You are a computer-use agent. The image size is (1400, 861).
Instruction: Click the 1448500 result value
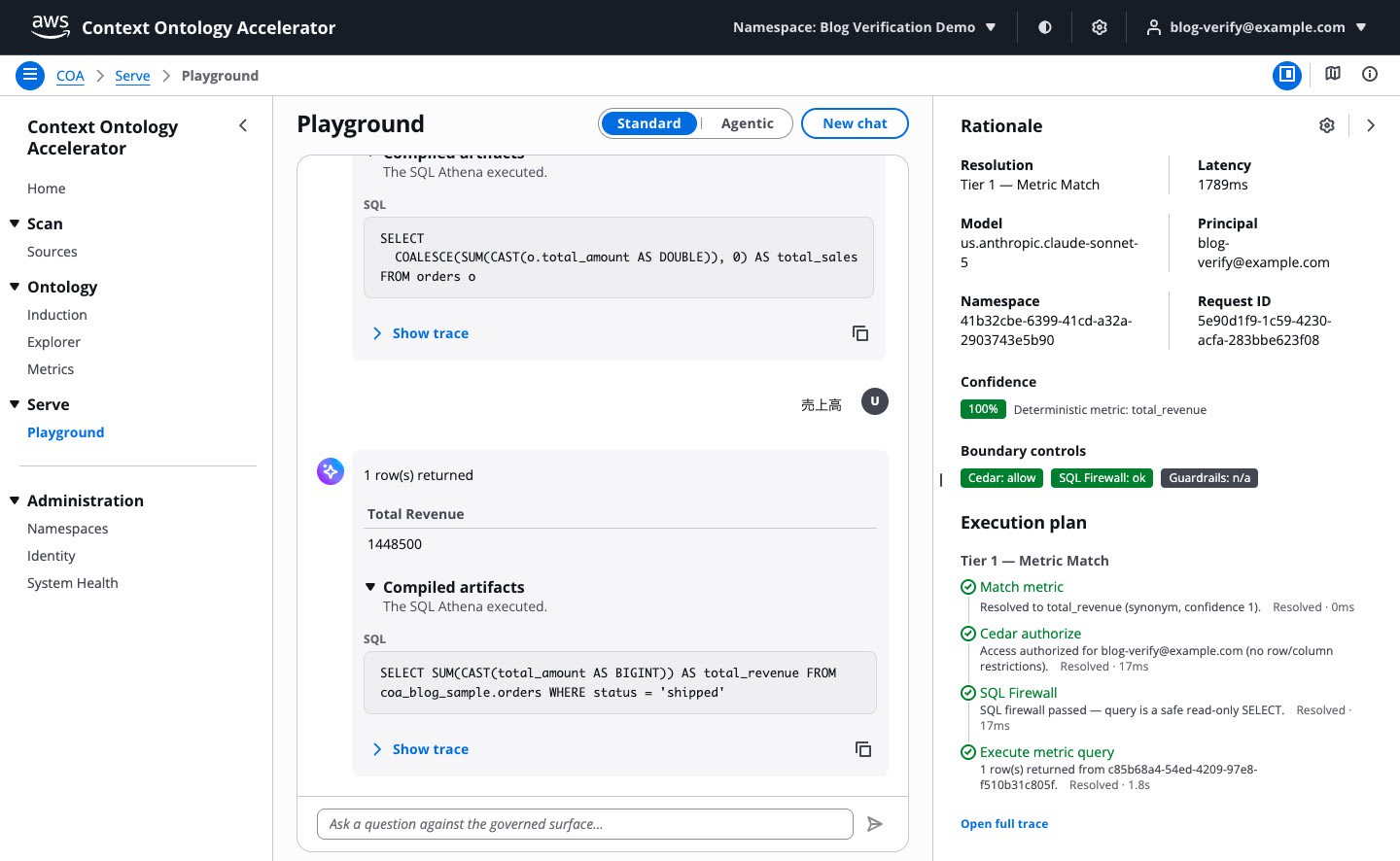point(395,544)
